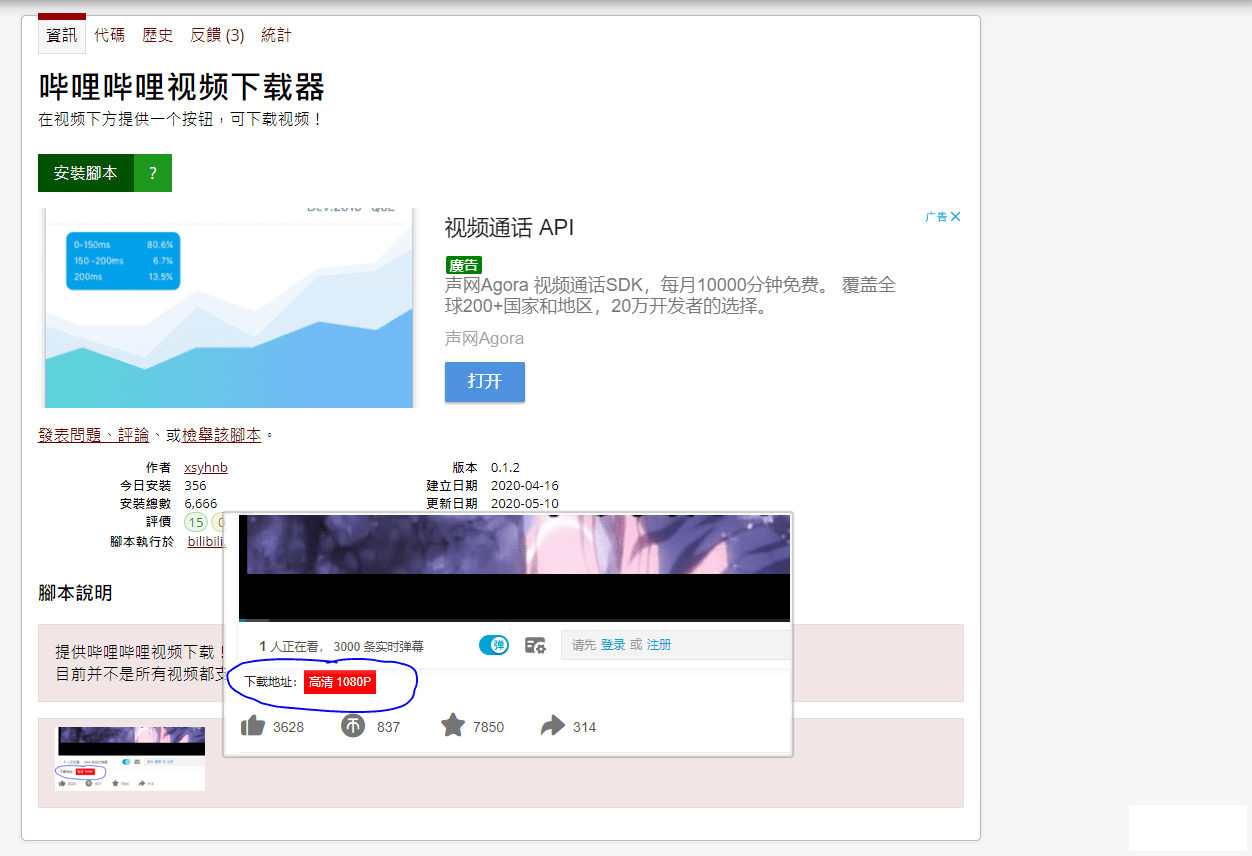This screenshot has height=856, width=1252.
Task: Open the 代碼 tab
Action: tap(110, 35)
